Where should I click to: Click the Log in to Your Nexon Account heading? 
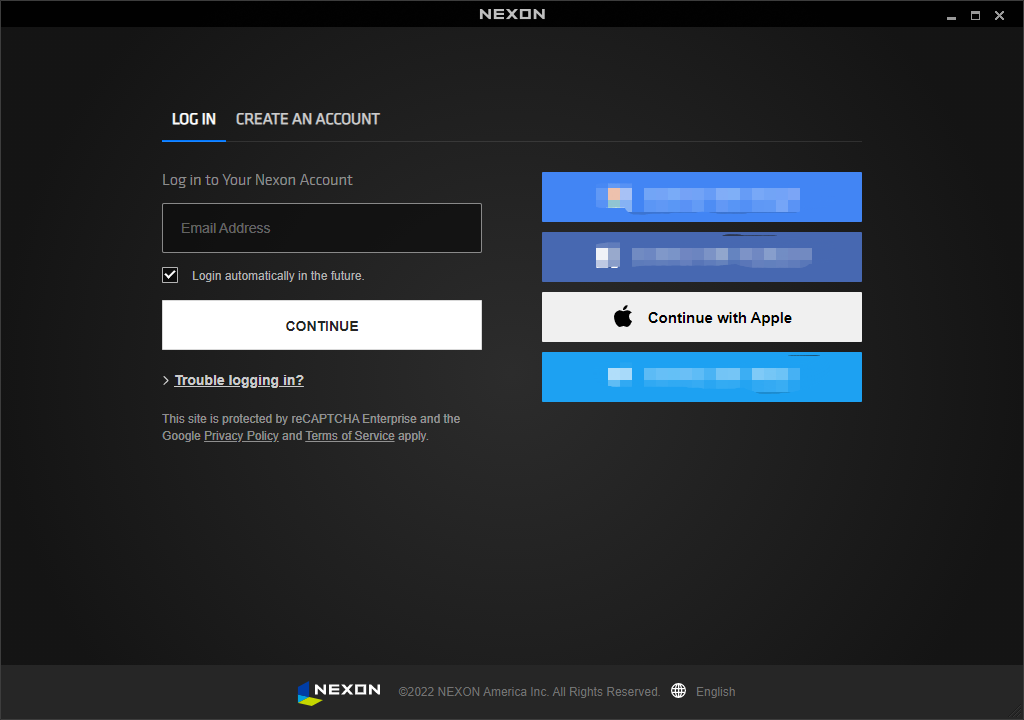257,180
